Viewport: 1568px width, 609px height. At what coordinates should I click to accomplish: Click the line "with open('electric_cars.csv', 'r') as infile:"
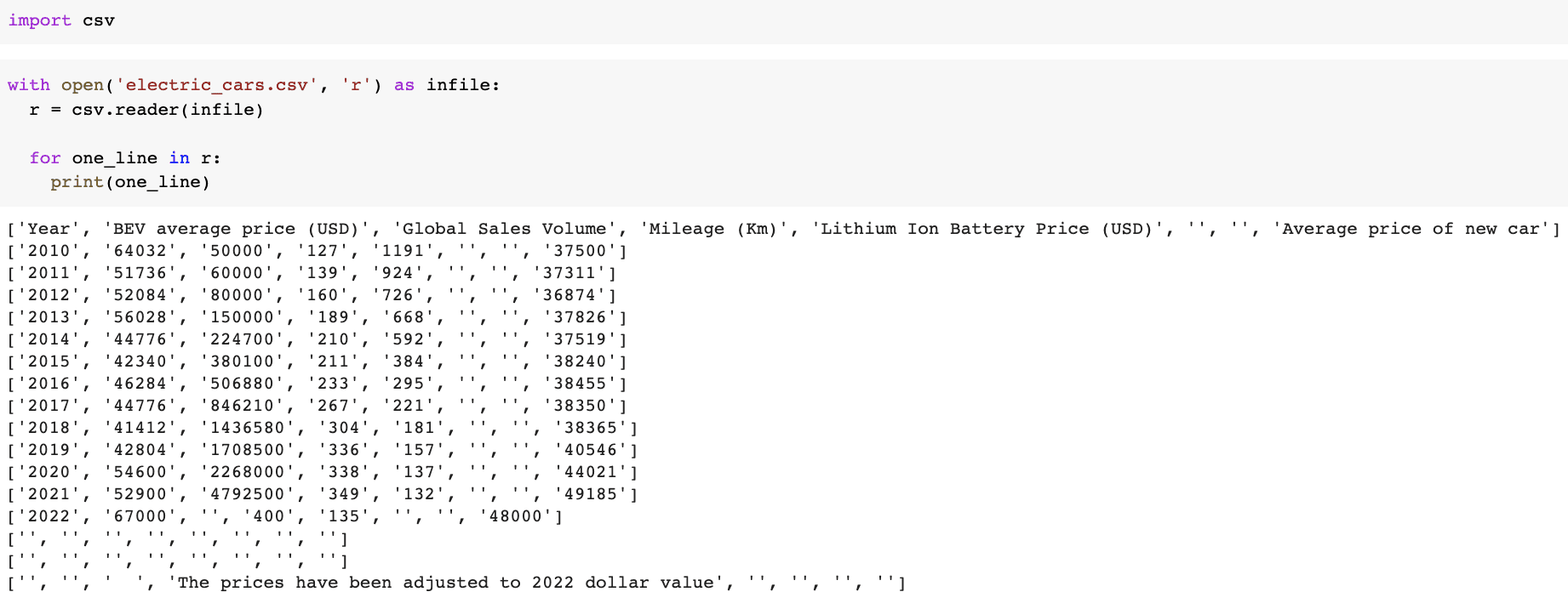pos(254,85)
